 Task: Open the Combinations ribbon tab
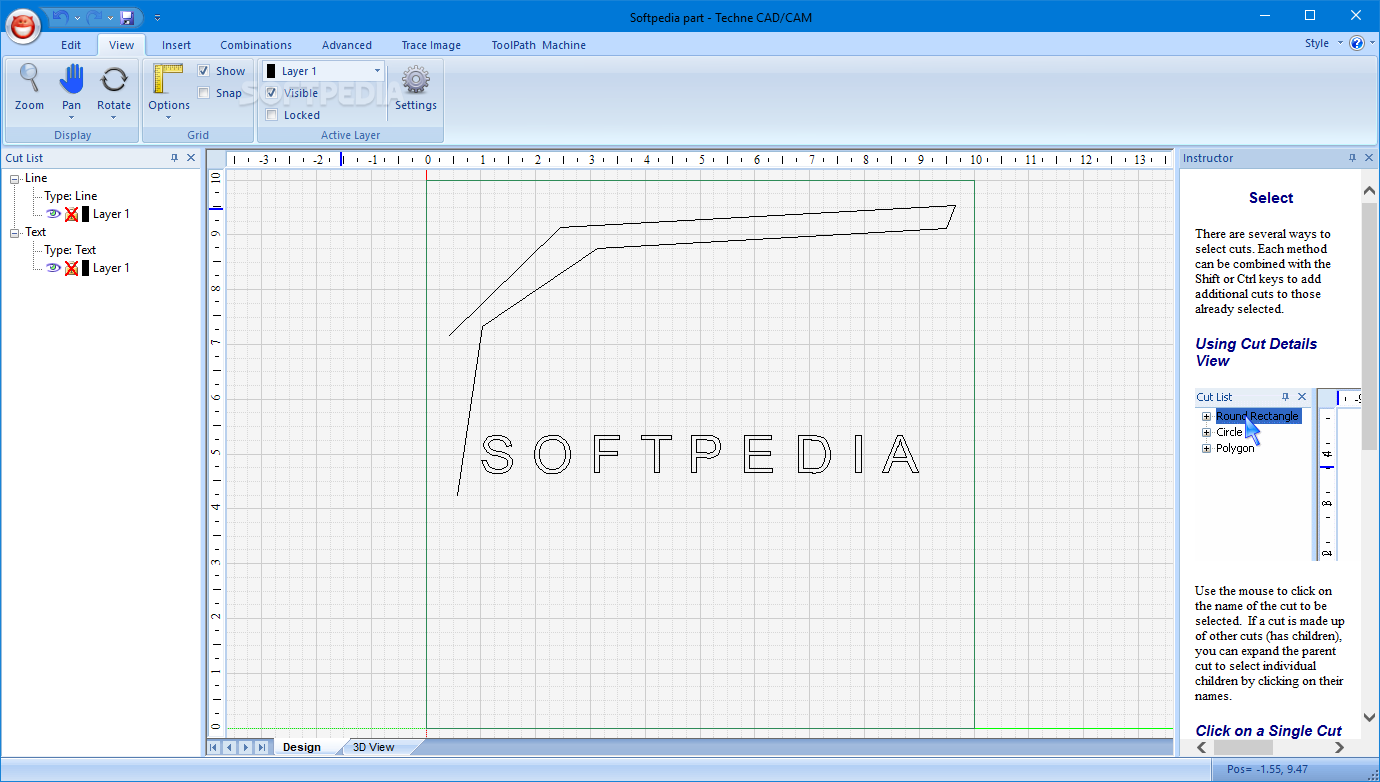(x=256, y=45)
